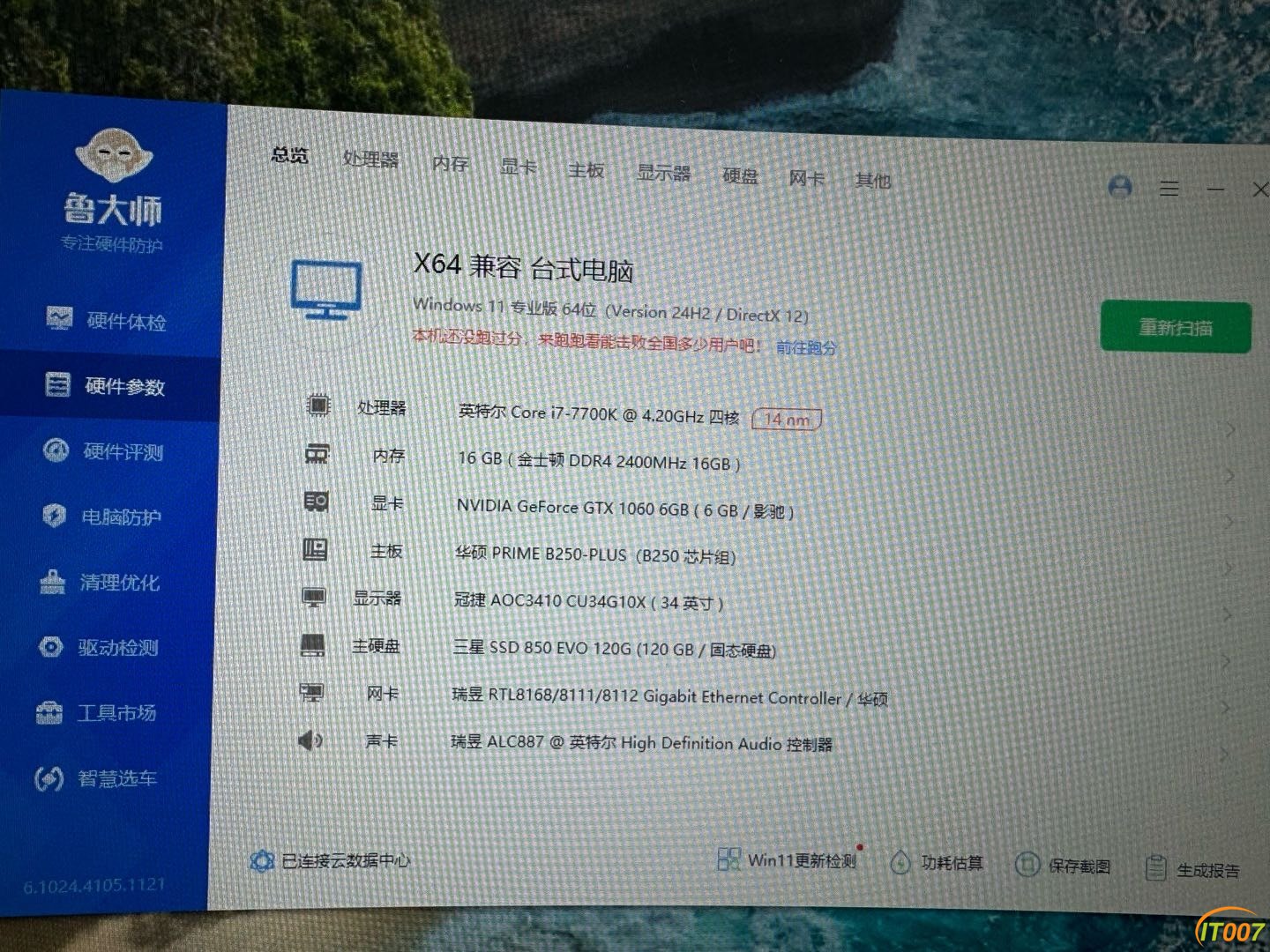
Task: Click the desktop computer monitor icon
Action: coord(326,289)
